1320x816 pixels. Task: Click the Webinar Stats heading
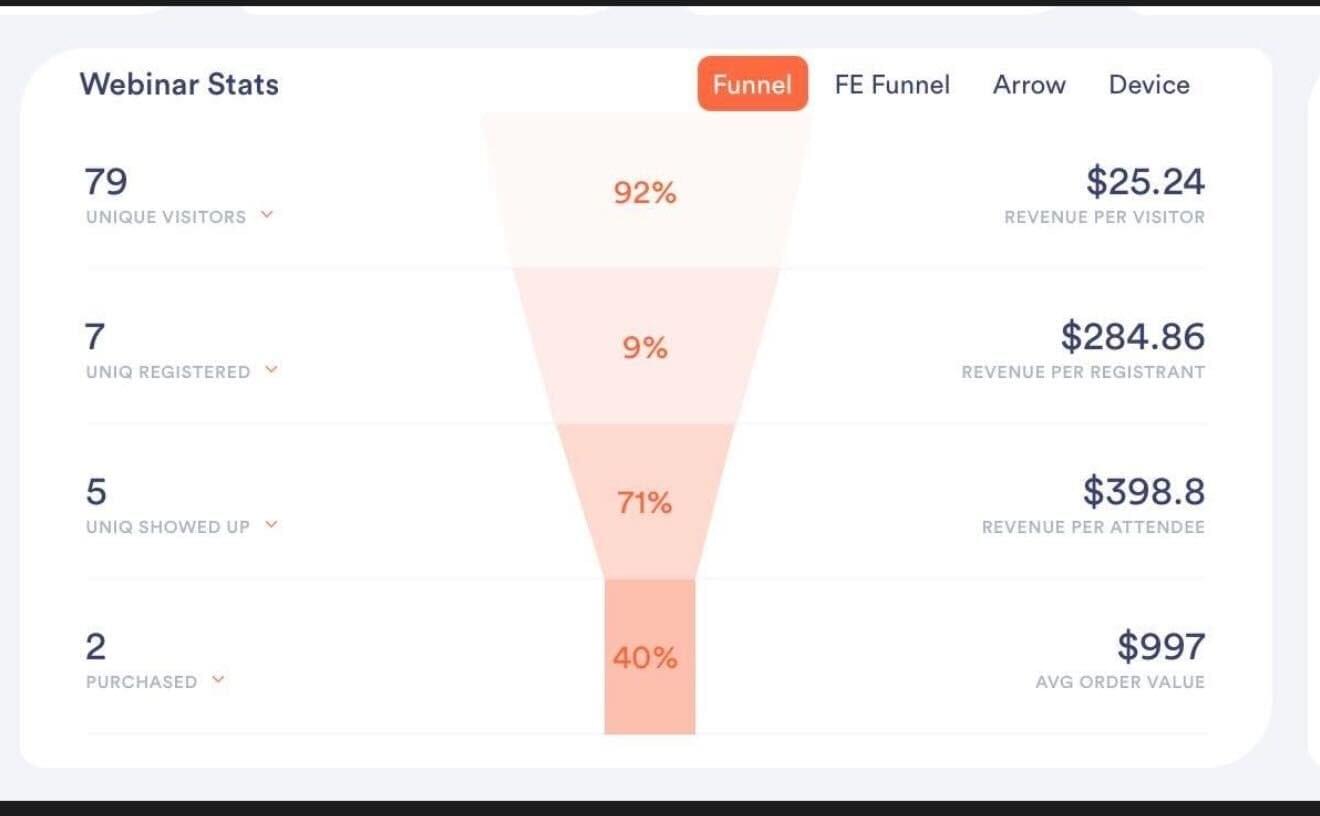(179, 84)
